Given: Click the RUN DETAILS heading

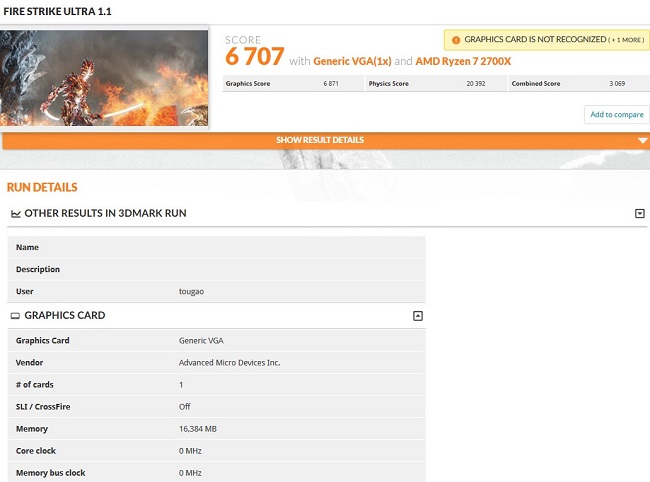Looking at the screenshot, I should click(x=42, y=187).
